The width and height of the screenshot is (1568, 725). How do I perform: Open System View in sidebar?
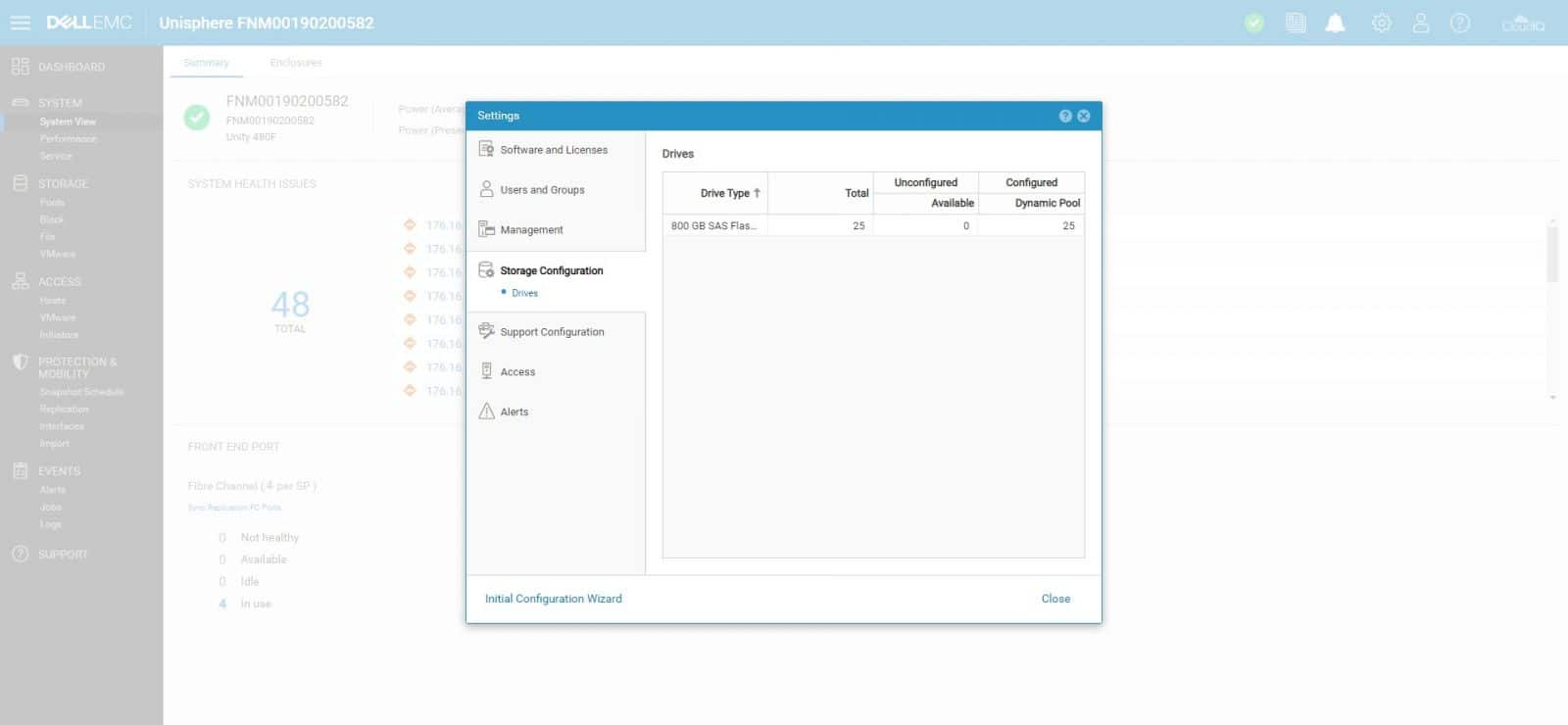68,121
